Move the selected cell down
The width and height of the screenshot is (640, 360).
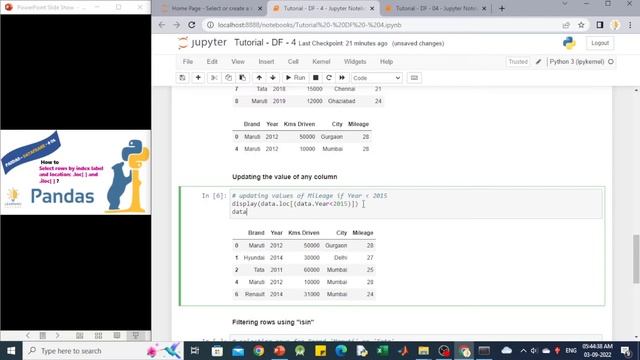273,78
